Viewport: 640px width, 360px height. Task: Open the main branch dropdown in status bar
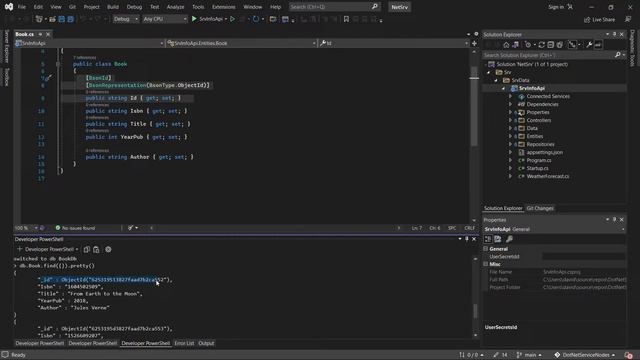click(529, 355)
